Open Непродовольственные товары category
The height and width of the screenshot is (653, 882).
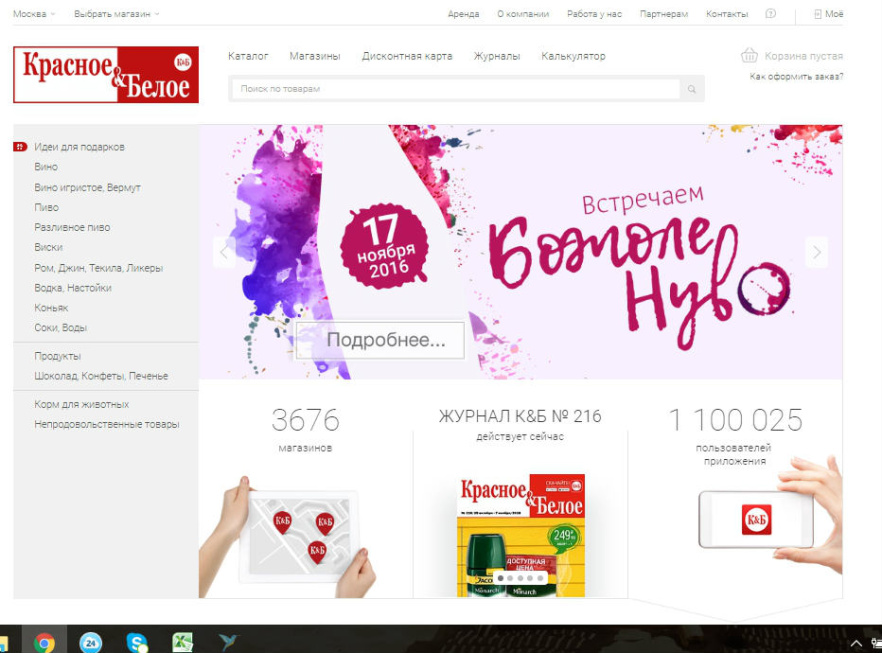[107, 424]
